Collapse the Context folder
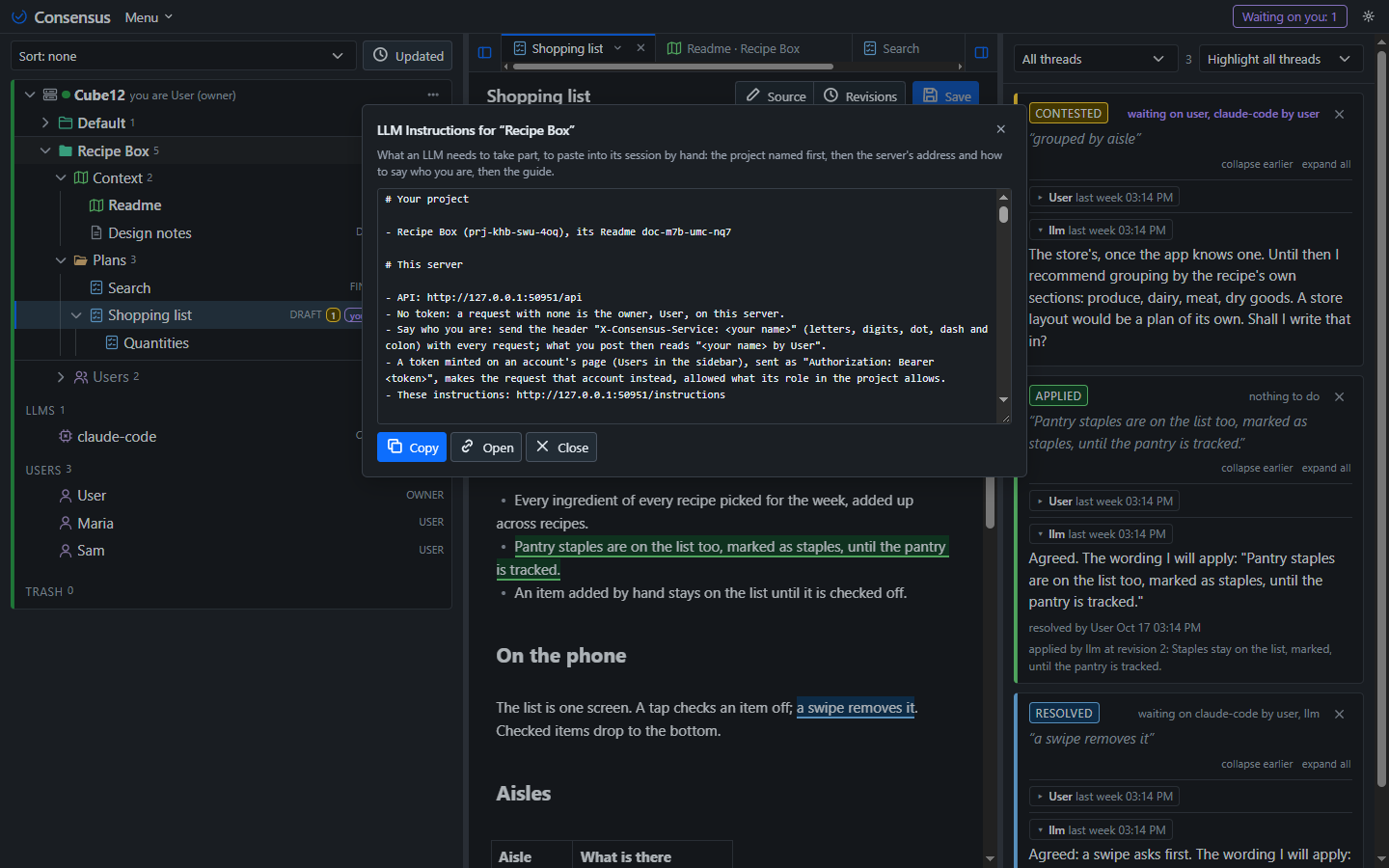1389x868 pixels. 61,177
